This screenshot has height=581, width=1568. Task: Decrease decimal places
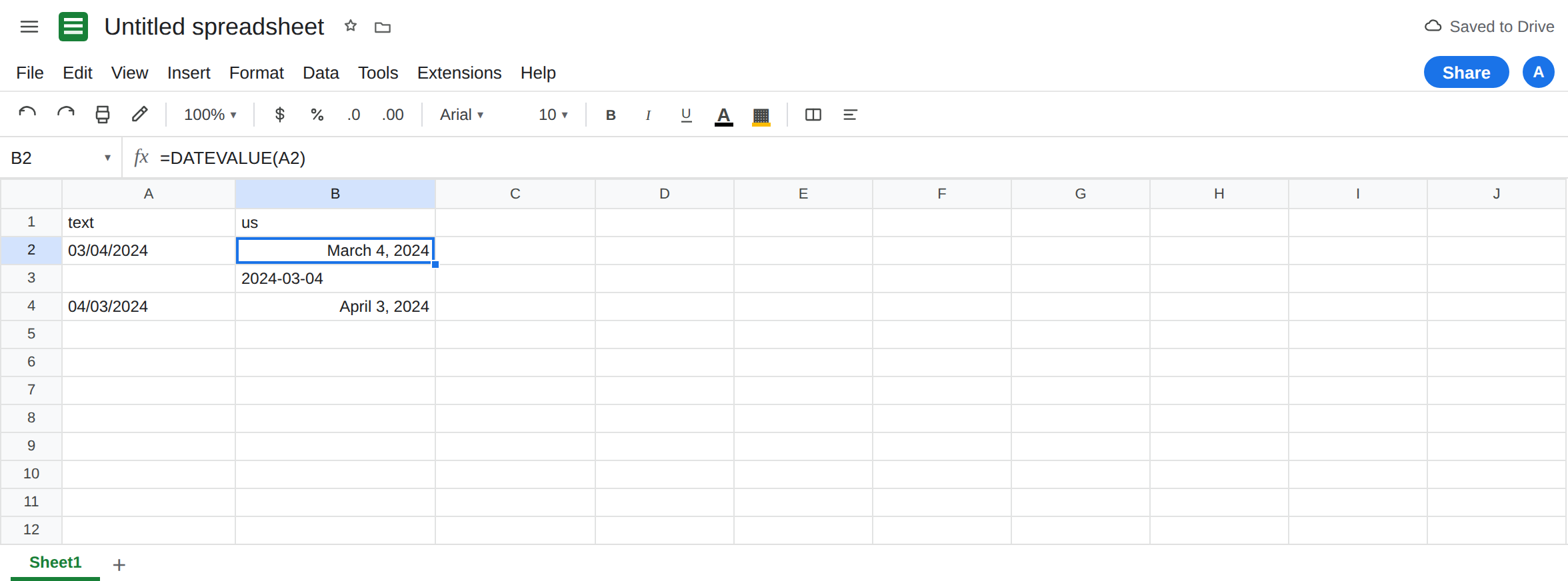click(x=354, y=115)
